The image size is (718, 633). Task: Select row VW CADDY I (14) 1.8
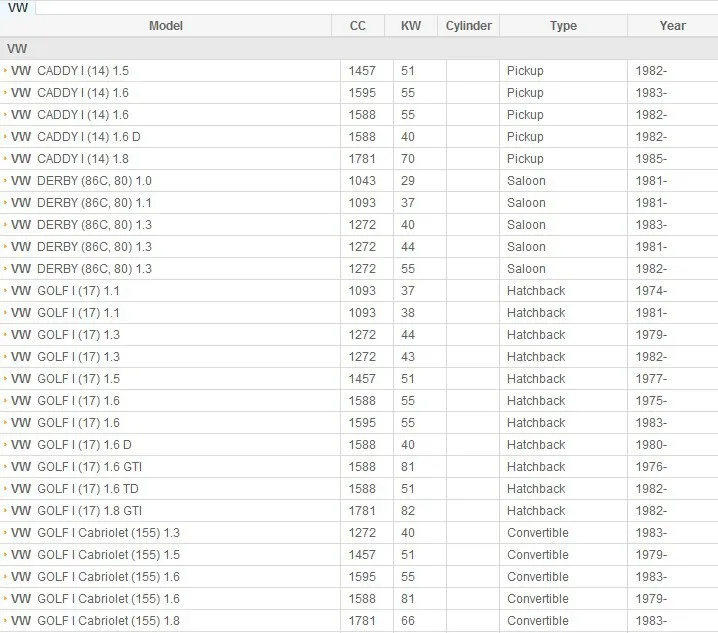[359, 159]
